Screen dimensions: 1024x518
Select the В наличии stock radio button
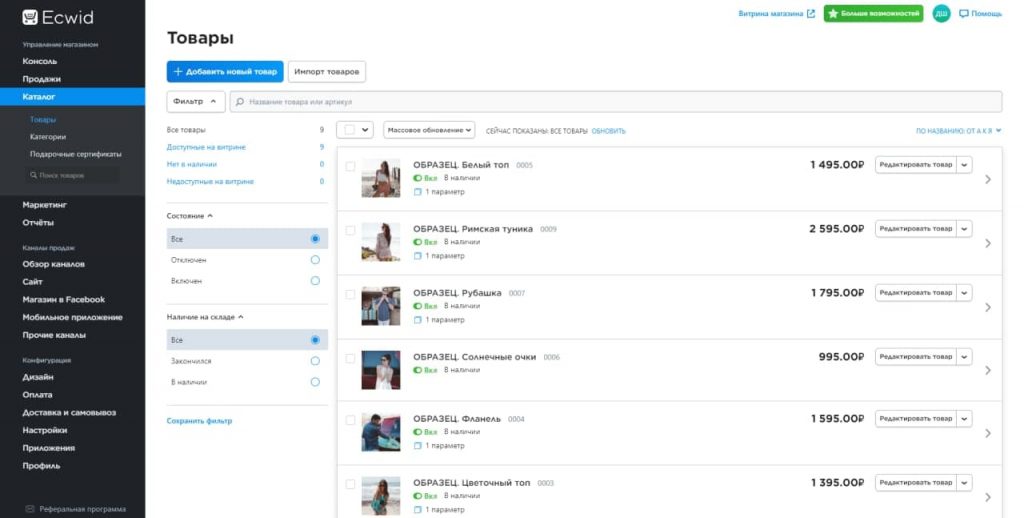pyautogui.click(x=315, y=382)
